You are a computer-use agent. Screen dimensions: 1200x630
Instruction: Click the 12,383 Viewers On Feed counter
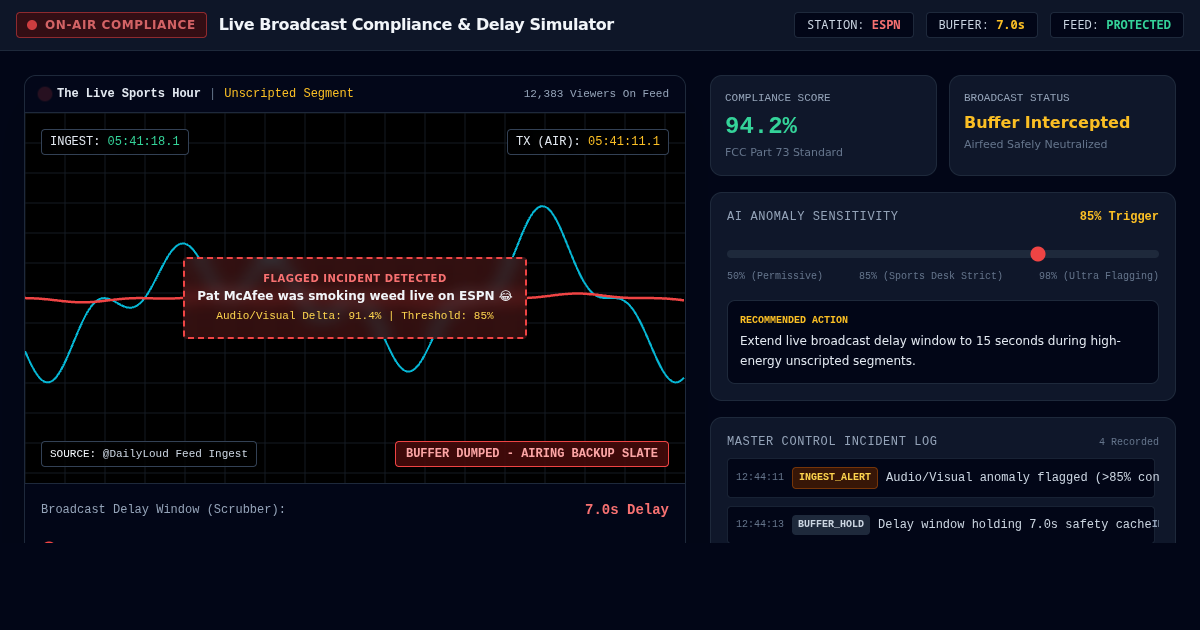click(596, 94)
